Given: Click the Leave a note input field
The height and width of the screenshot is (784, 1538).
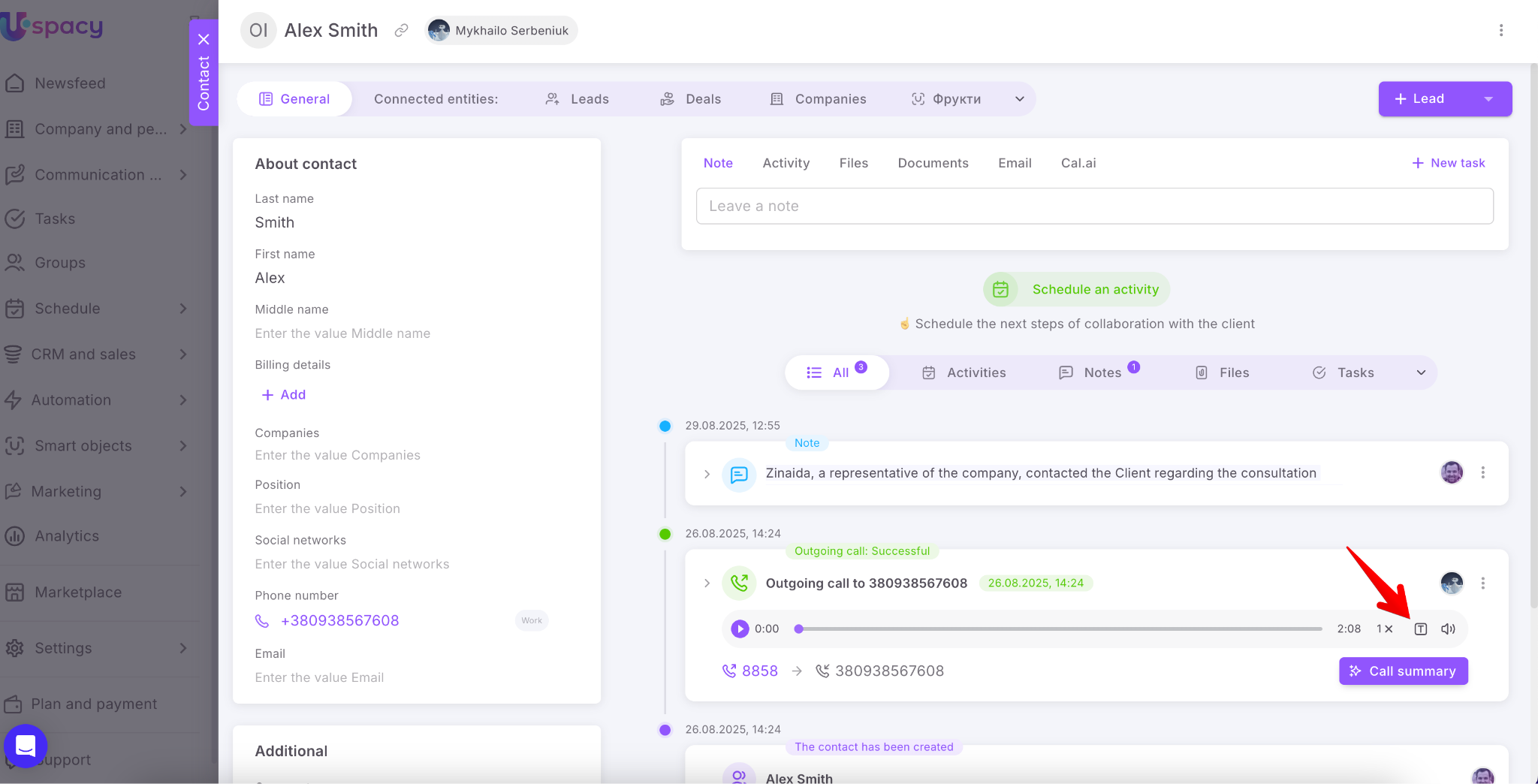Looking at the screenshot, I should (1094, 207).
